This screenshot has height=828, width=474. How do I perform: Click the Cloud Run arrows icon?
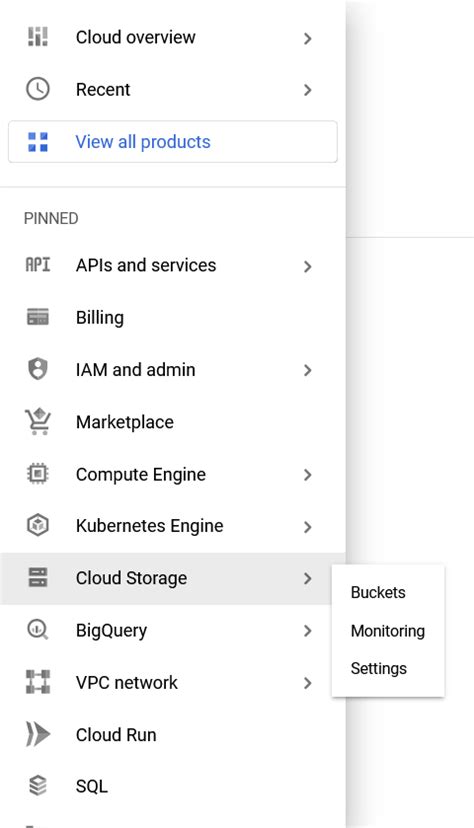click(37, 734)
